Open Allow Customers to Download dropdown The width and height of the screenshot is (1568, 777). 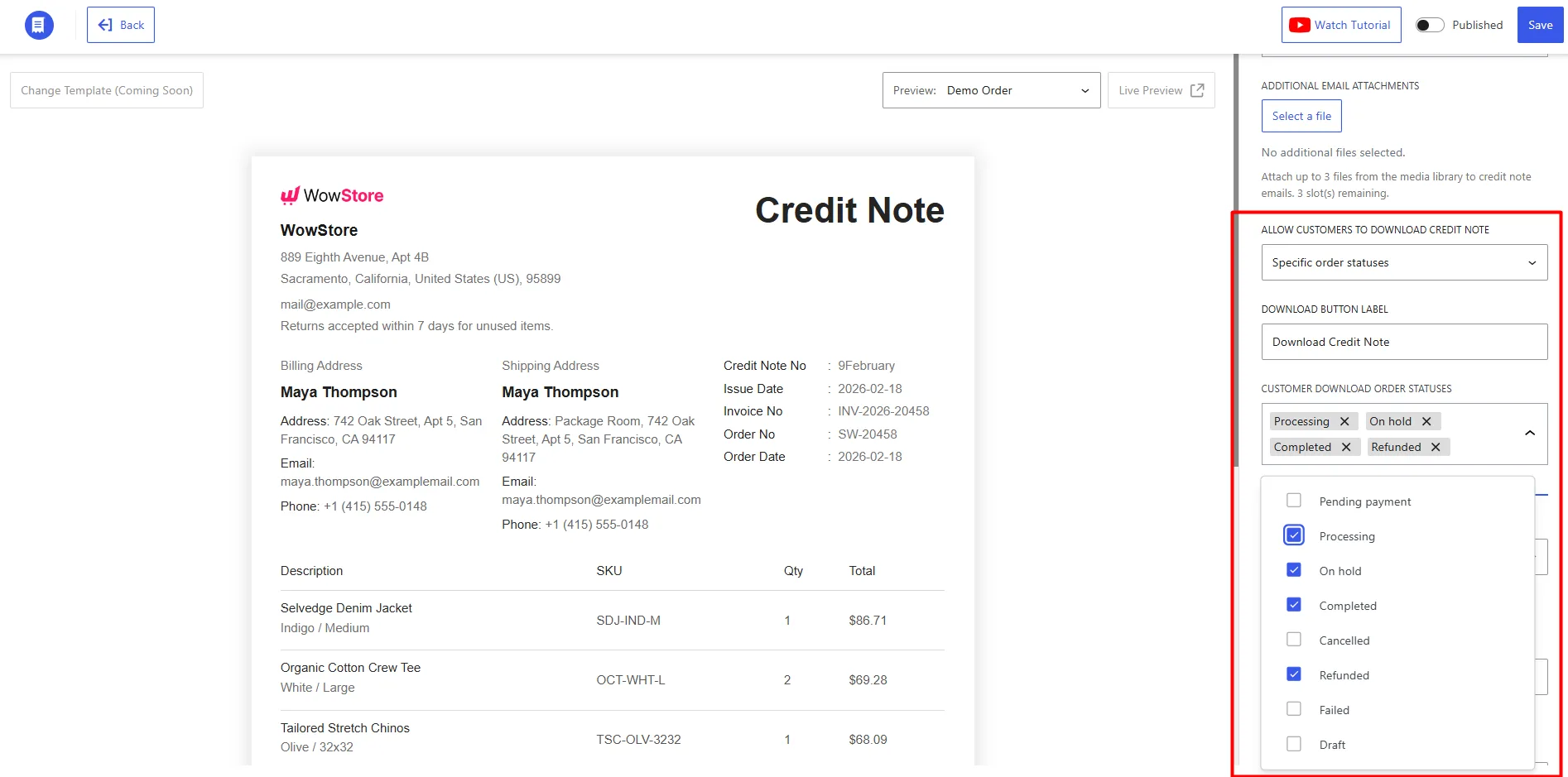pos(1404,262)
